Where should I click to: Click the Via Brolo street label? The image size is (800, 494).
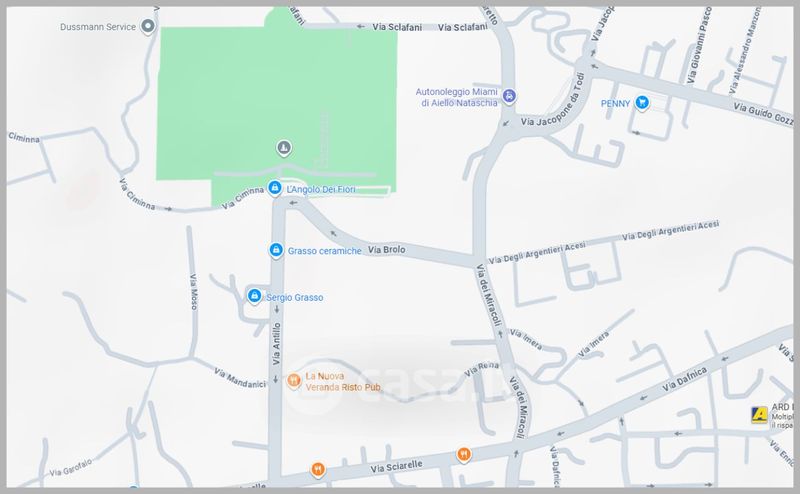387,250
